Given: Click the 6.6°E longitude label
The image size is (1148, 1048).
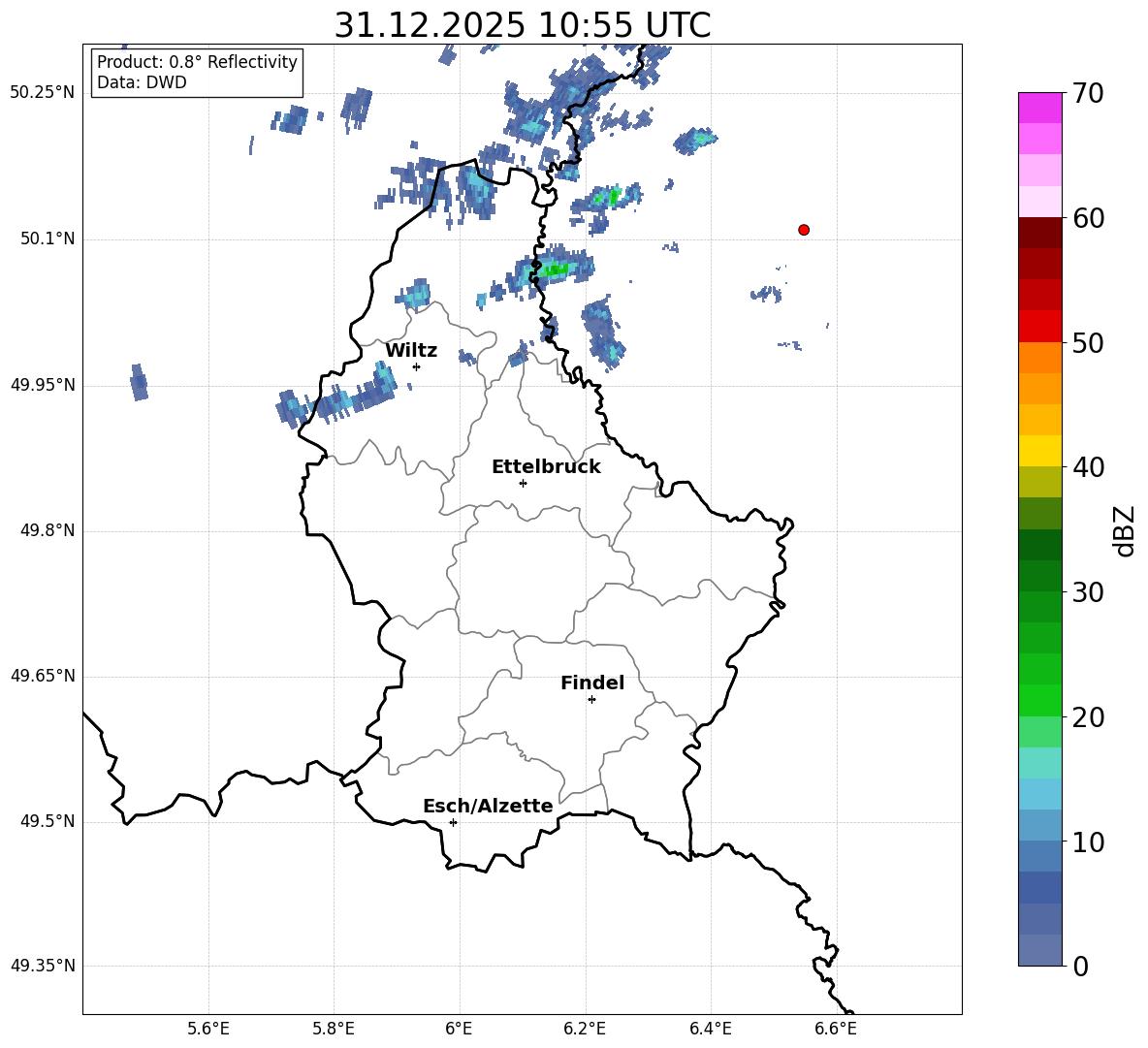Looking at the screenshot, I should (836, 1029).
